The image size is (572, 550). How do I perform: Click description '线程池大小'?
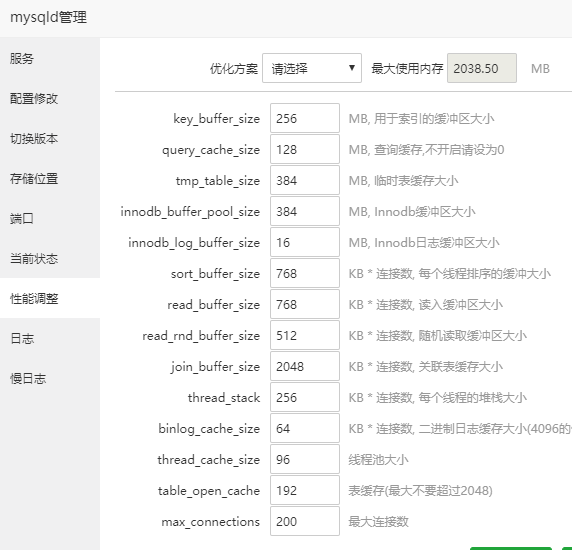pos(378,460)
